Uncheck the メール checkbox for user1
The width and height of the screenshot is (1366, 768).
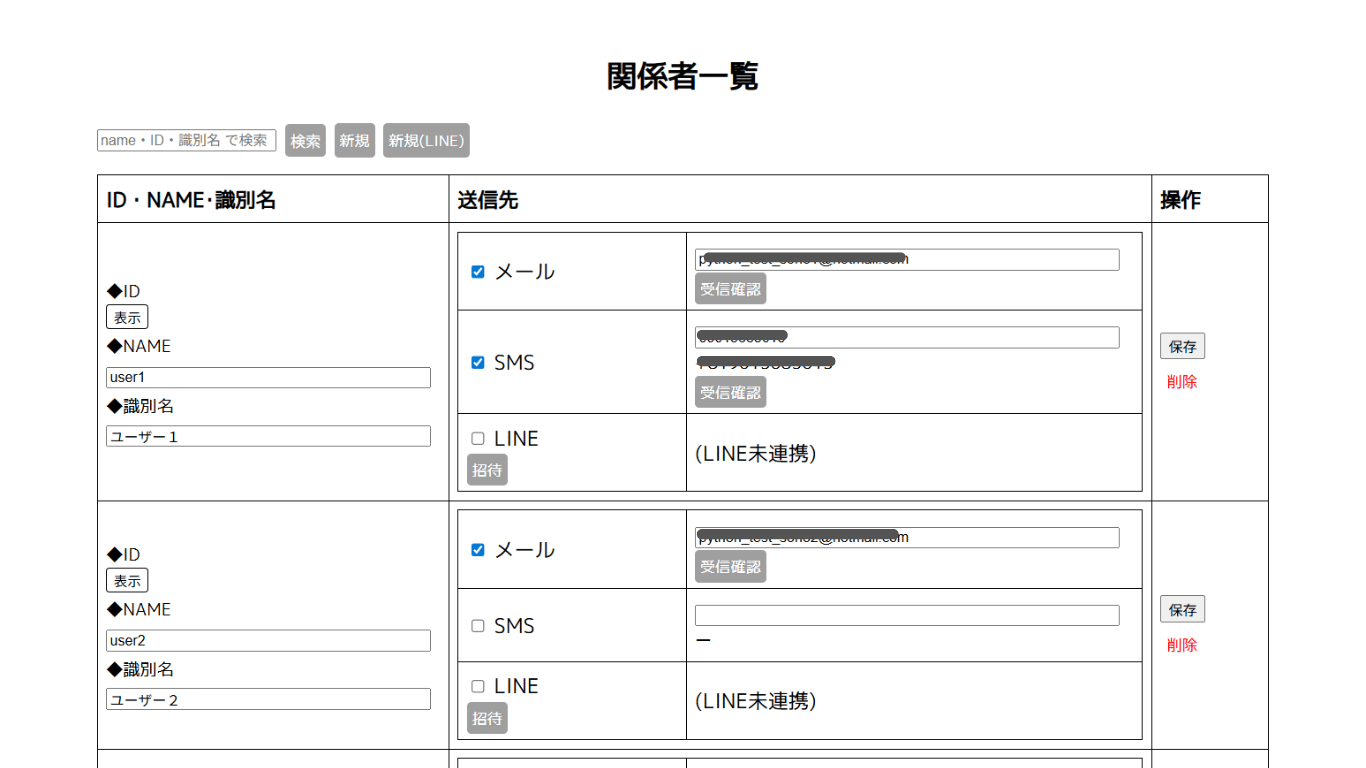pos(478,272)
